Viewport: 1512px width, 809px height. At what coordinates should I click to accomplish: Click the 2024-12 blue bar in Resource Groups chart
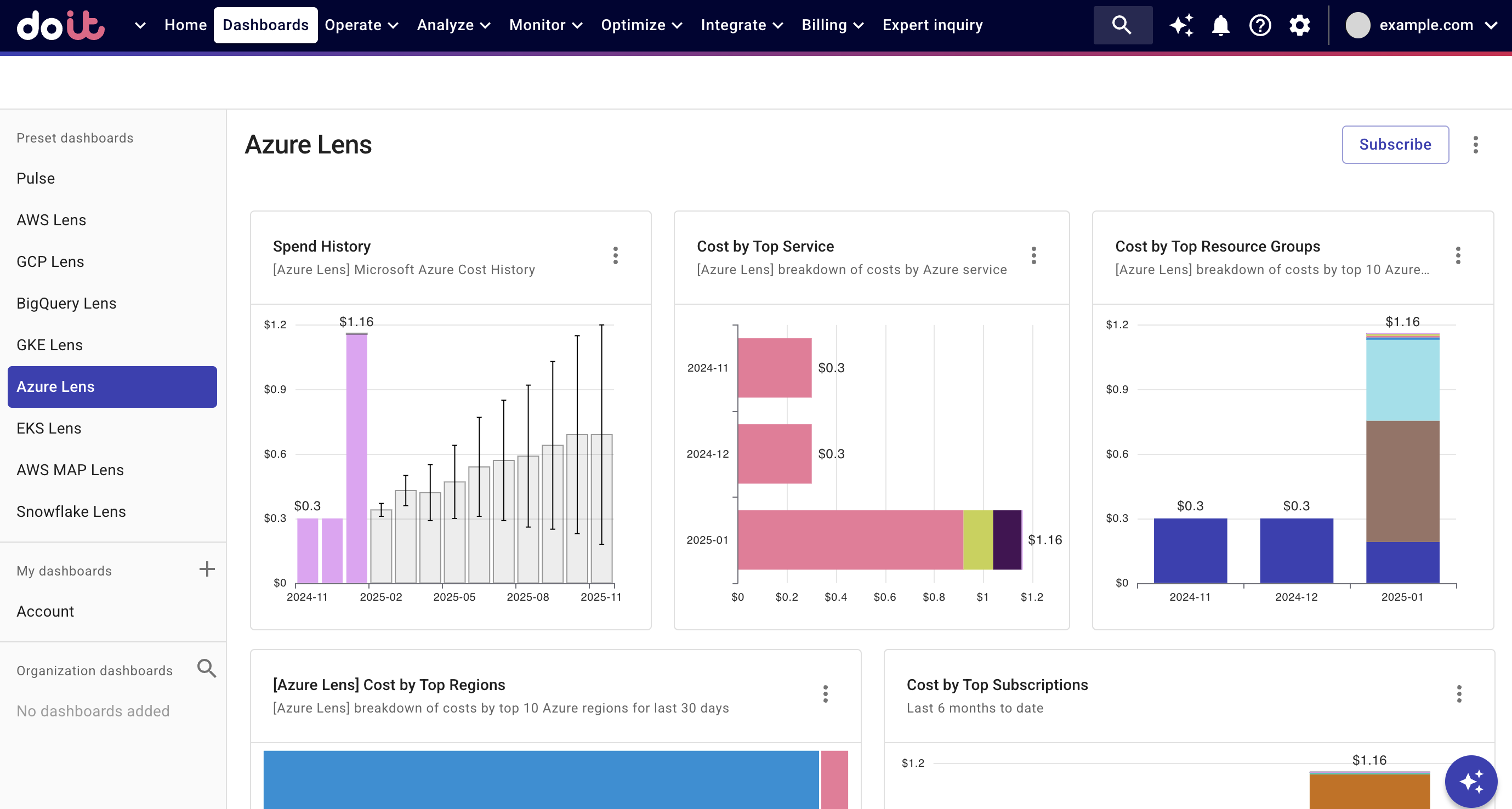pyautogui.click(x=1296, y=550)
